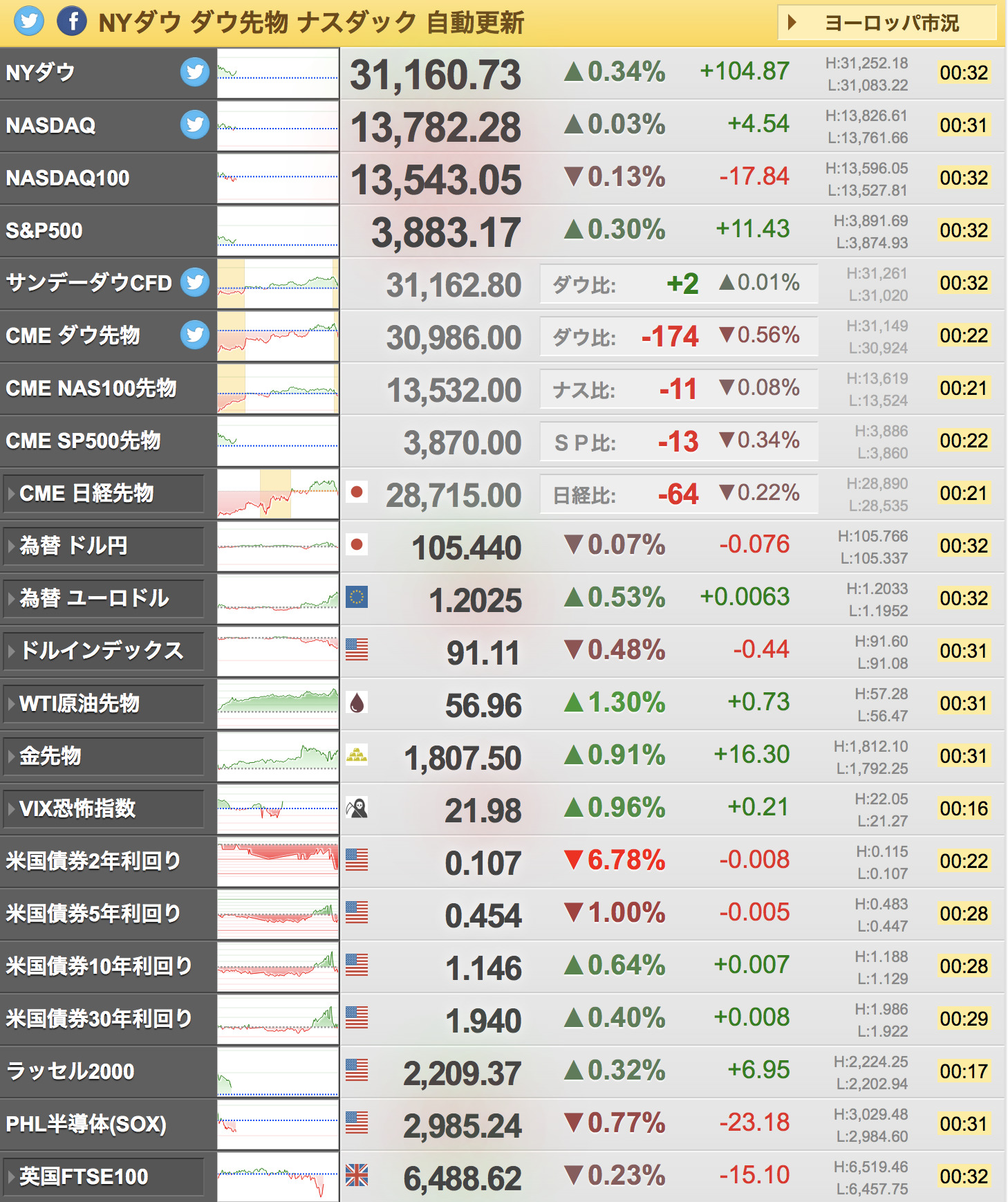Click the CME SP500先物 row label

tap(83, 441)
